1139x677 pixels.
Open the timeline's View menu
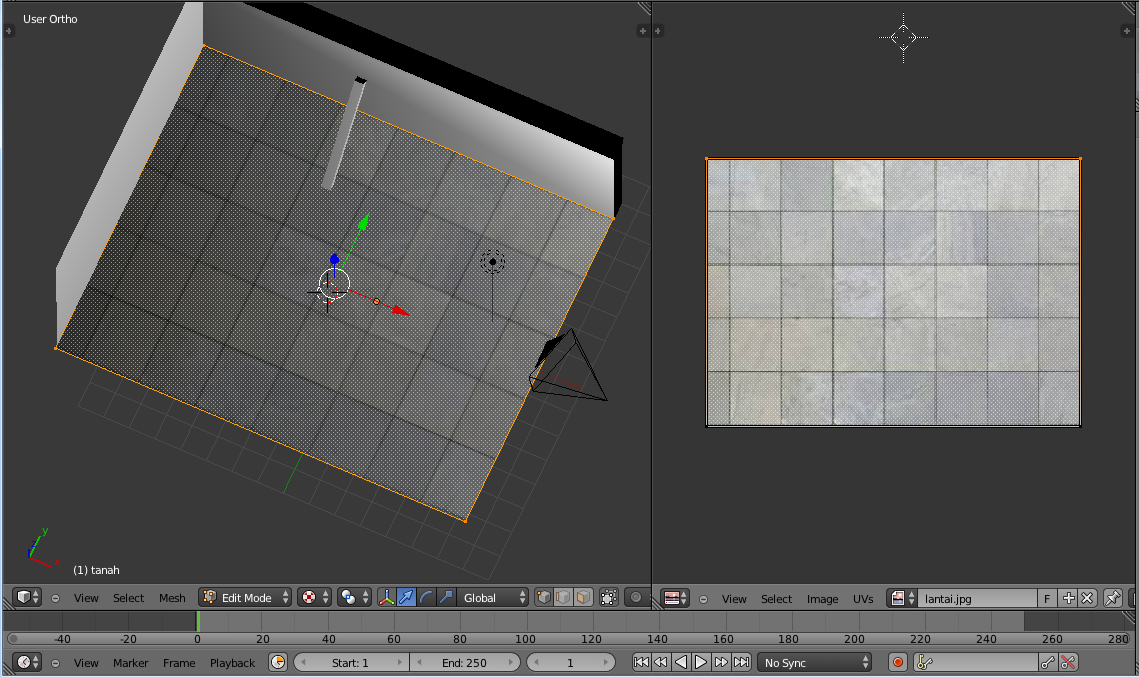coord(86,663)
